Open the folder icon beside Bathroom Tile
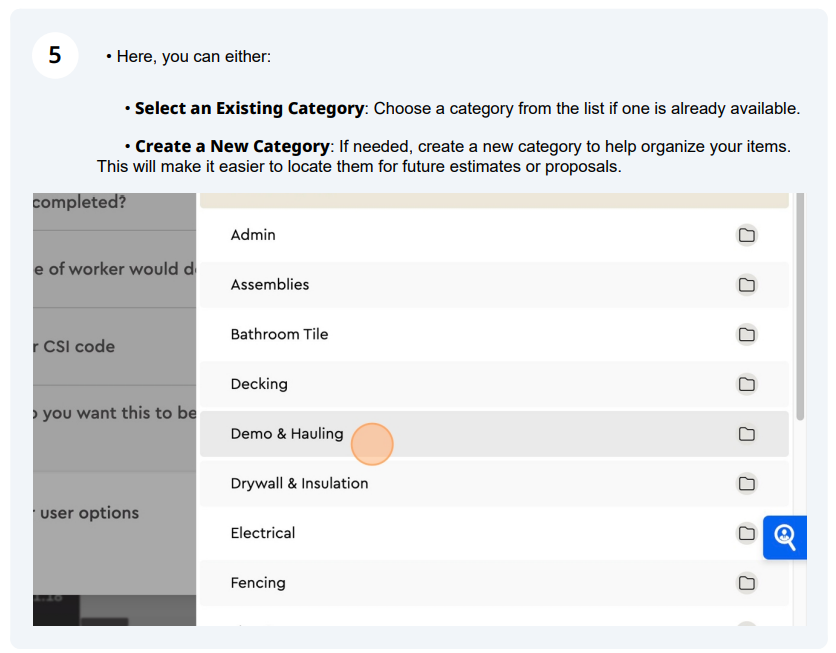The height and width of the screenshot is (653, 836). coord(746,334)
